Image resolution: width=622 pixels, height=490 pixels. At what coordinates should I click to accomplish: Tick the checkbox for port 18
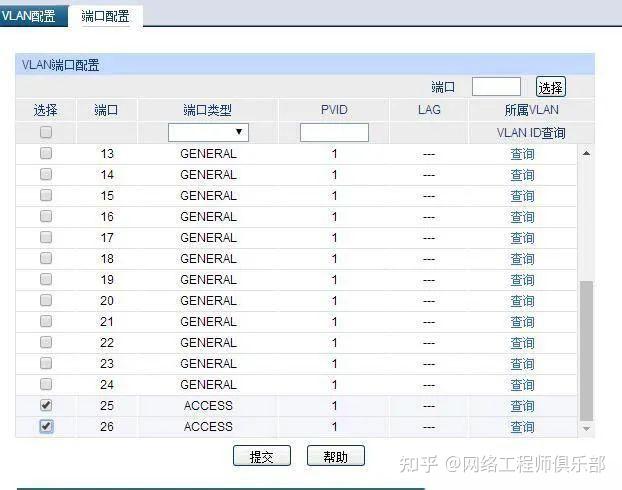pyautogui.click(x=46, y=258)
